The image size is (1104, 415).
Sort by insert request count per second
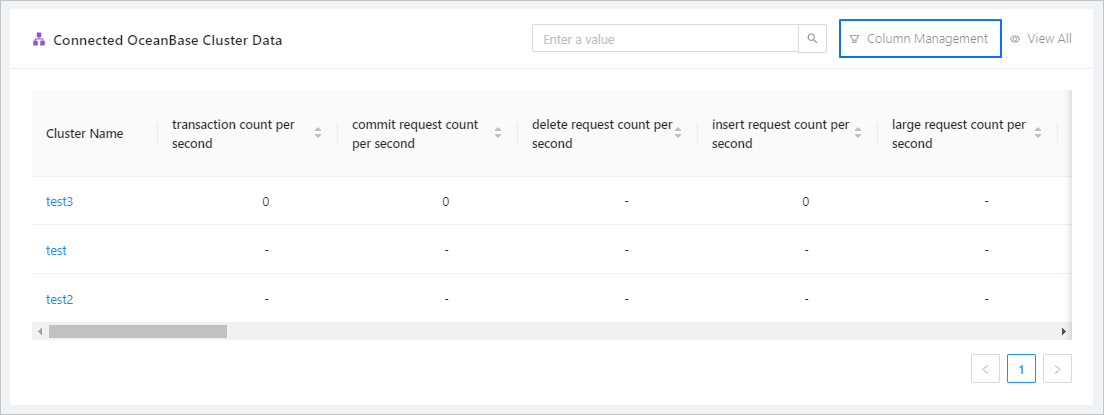pos(858,133)
